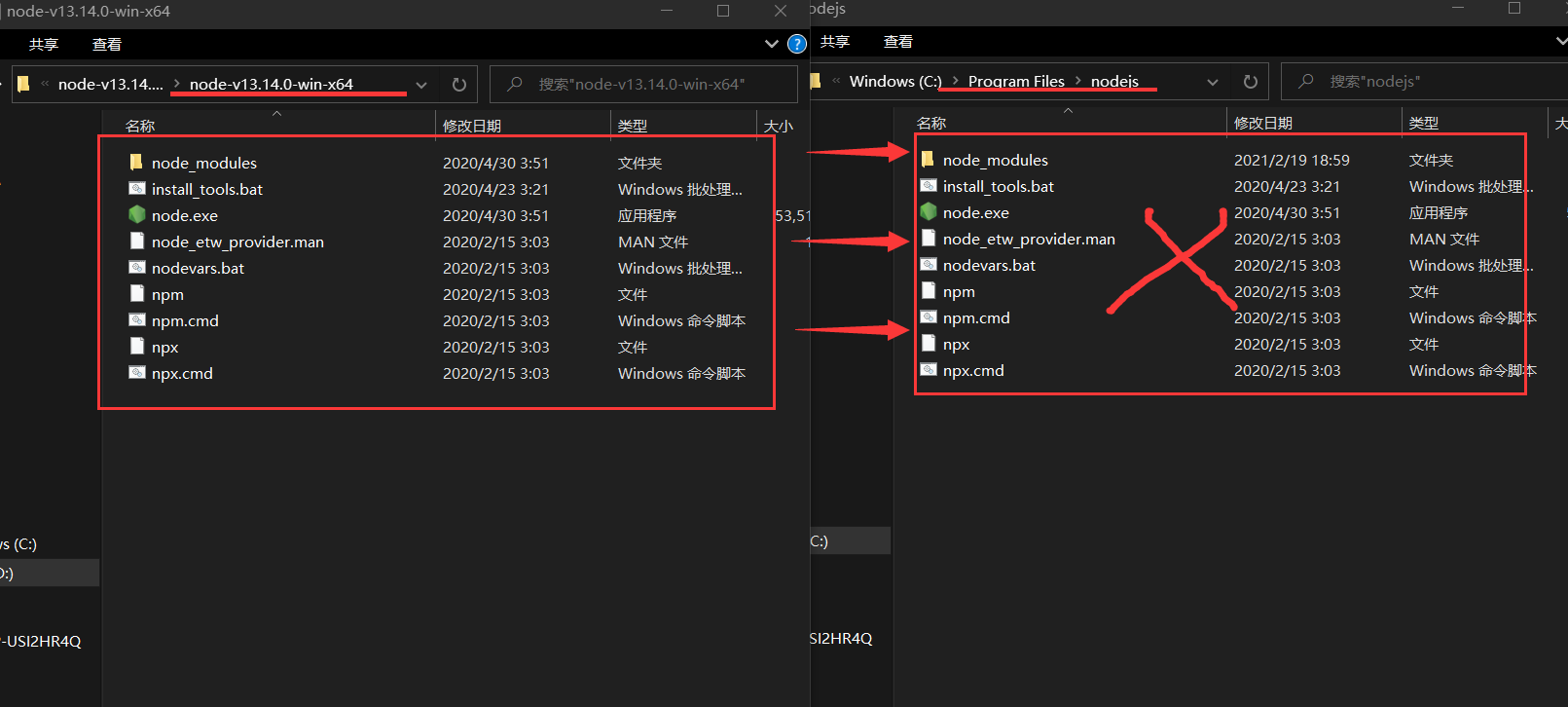
Task: Expand ribbon chevron in nodejs window
Action: coord(1561,41)
